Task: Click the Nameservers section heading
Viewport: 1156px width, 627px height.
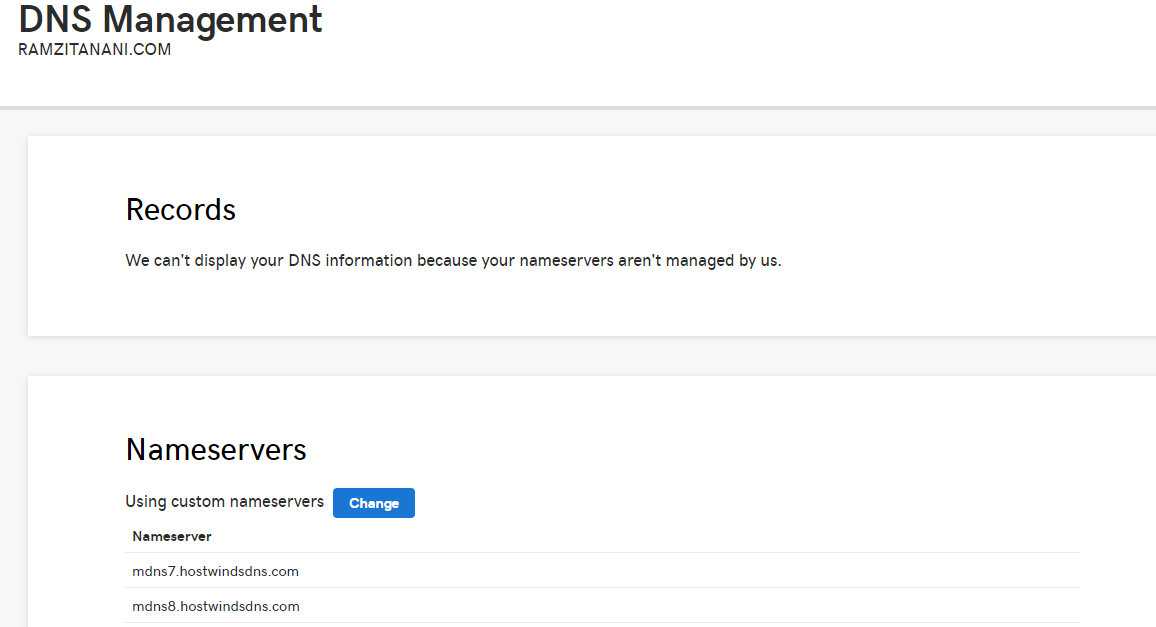Action: [216, 449]
